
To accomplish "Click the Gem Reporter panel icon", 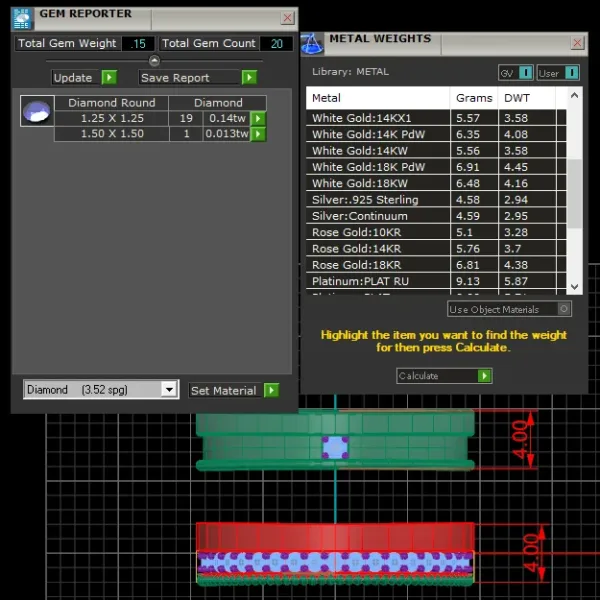I will coord(22,19).
